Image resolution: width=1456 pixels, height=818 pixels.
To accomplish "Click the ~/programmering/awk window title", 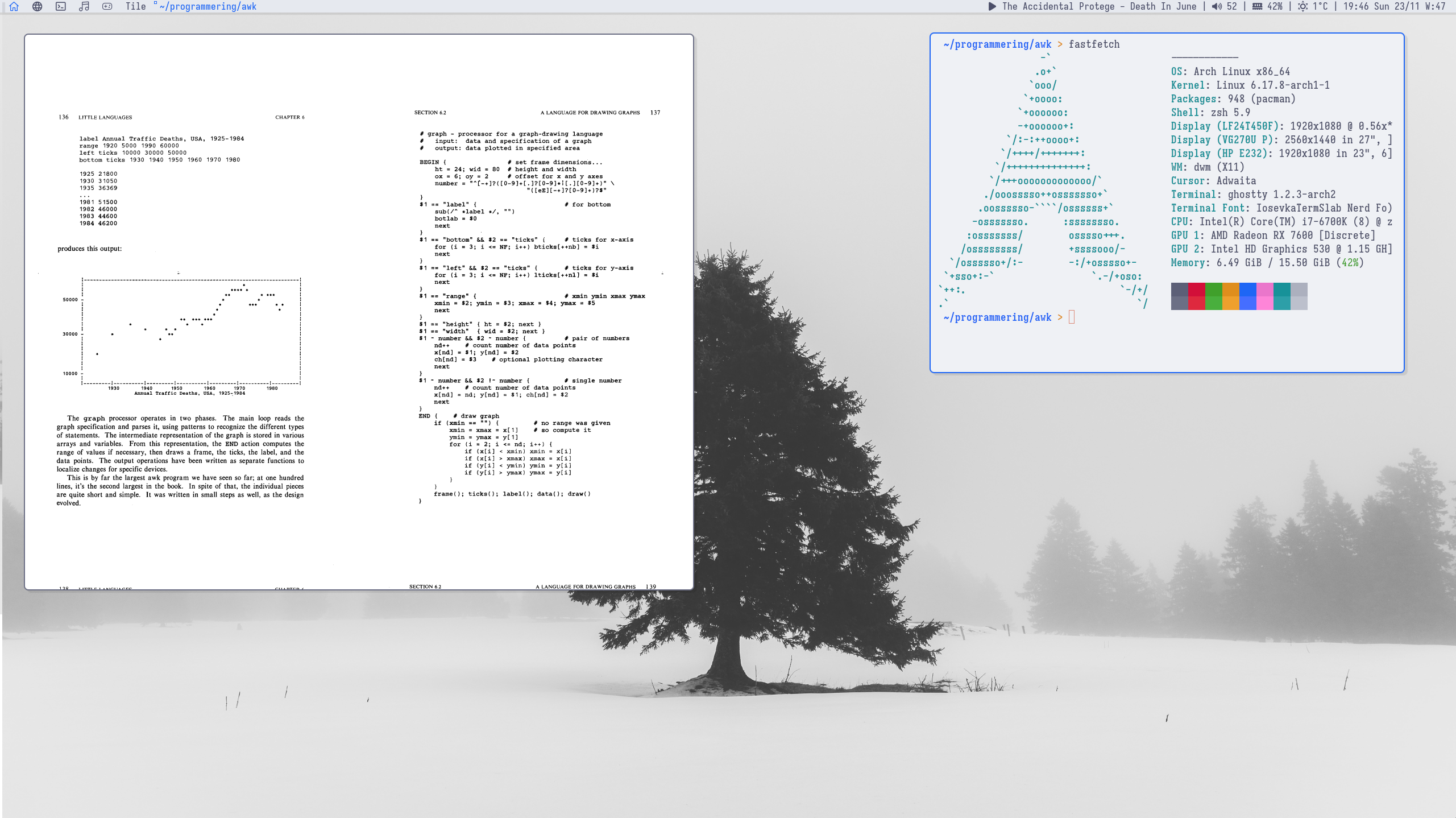I will click(208, 6).
